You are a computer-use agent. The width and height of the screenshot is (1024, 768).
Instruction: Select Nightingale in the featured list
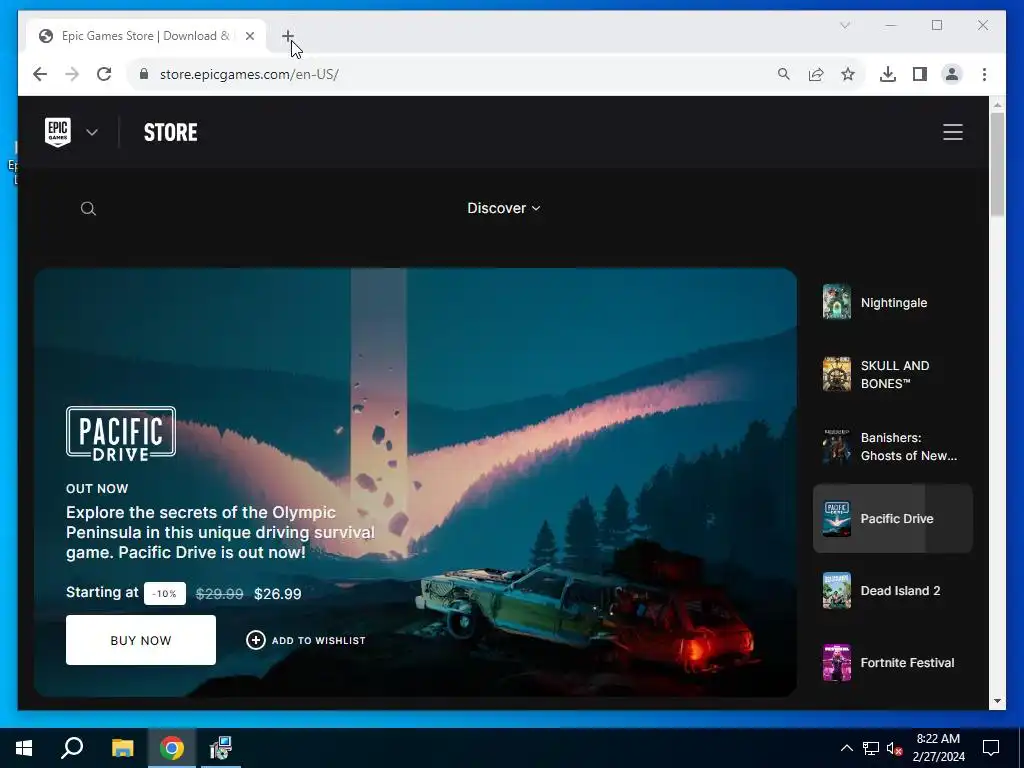pos(893,302)
